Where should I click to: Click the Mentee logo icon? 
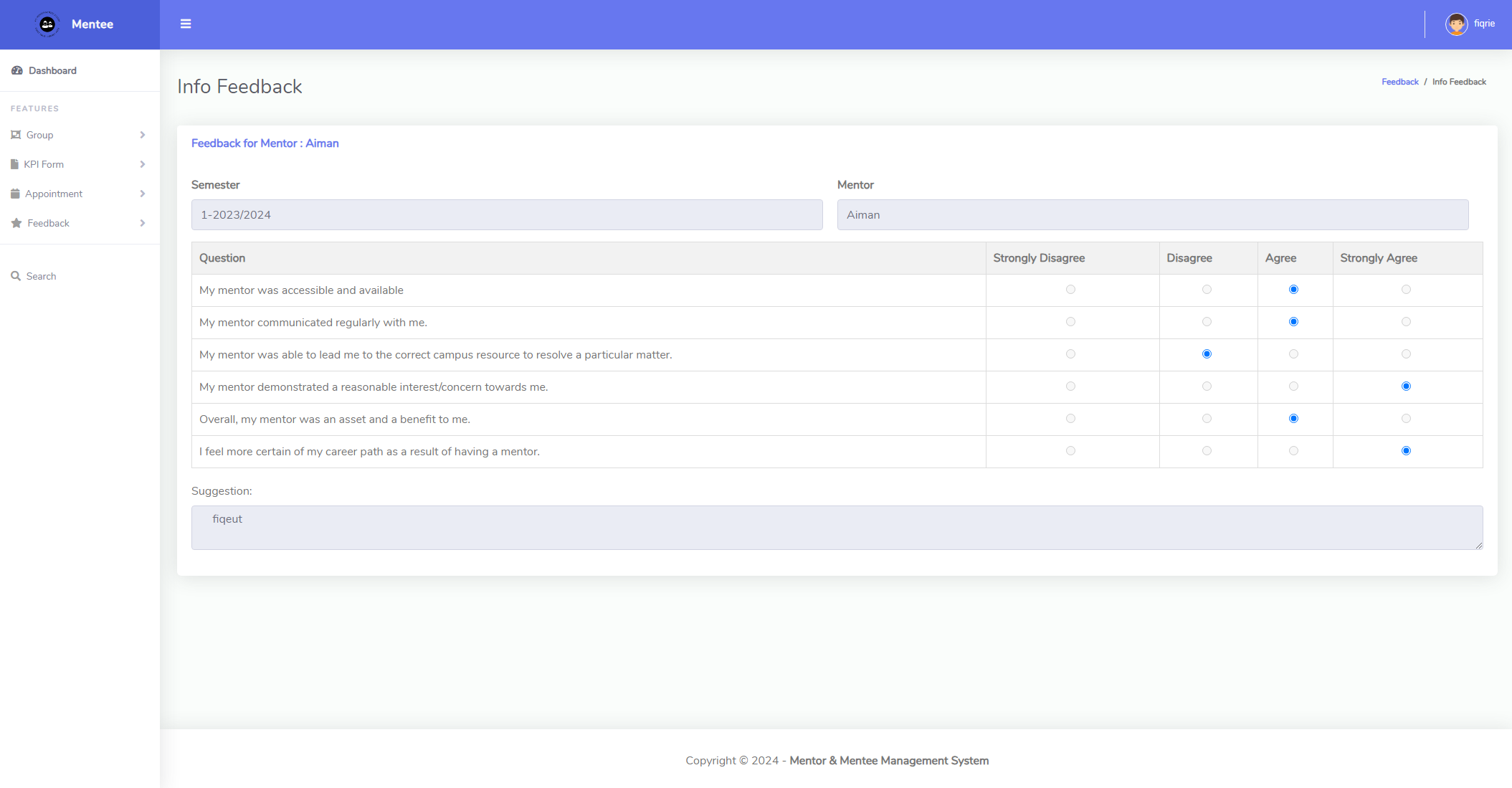[x=47, y=24]
